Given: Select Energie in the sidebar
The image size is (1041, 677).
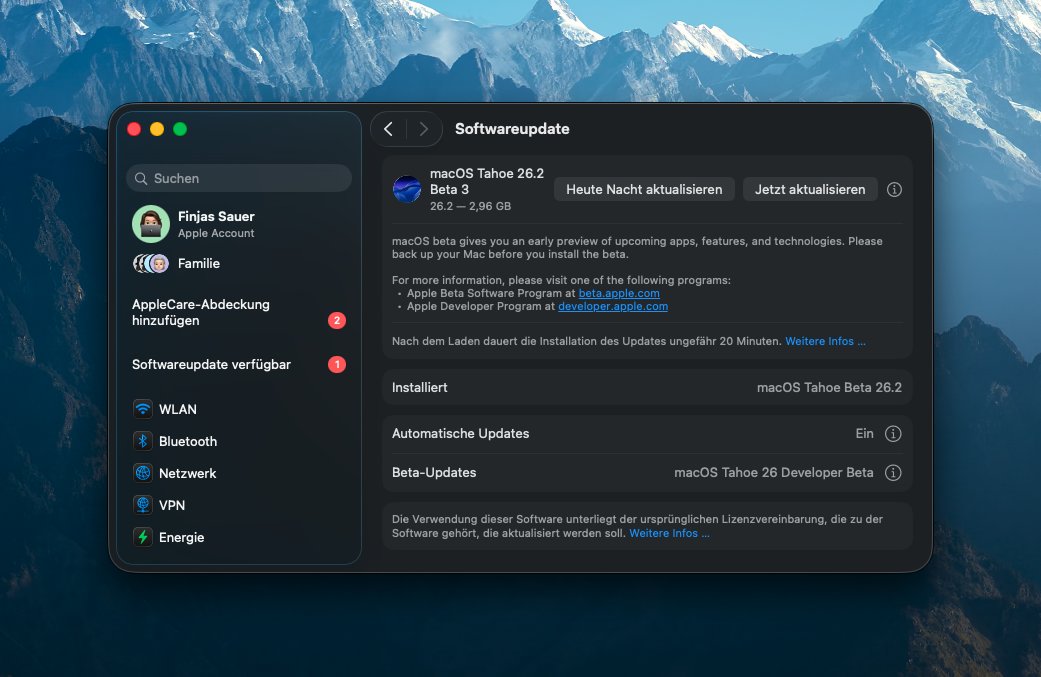Looking at the screenshot, I should pyautogui.click(x=239, y=536).
